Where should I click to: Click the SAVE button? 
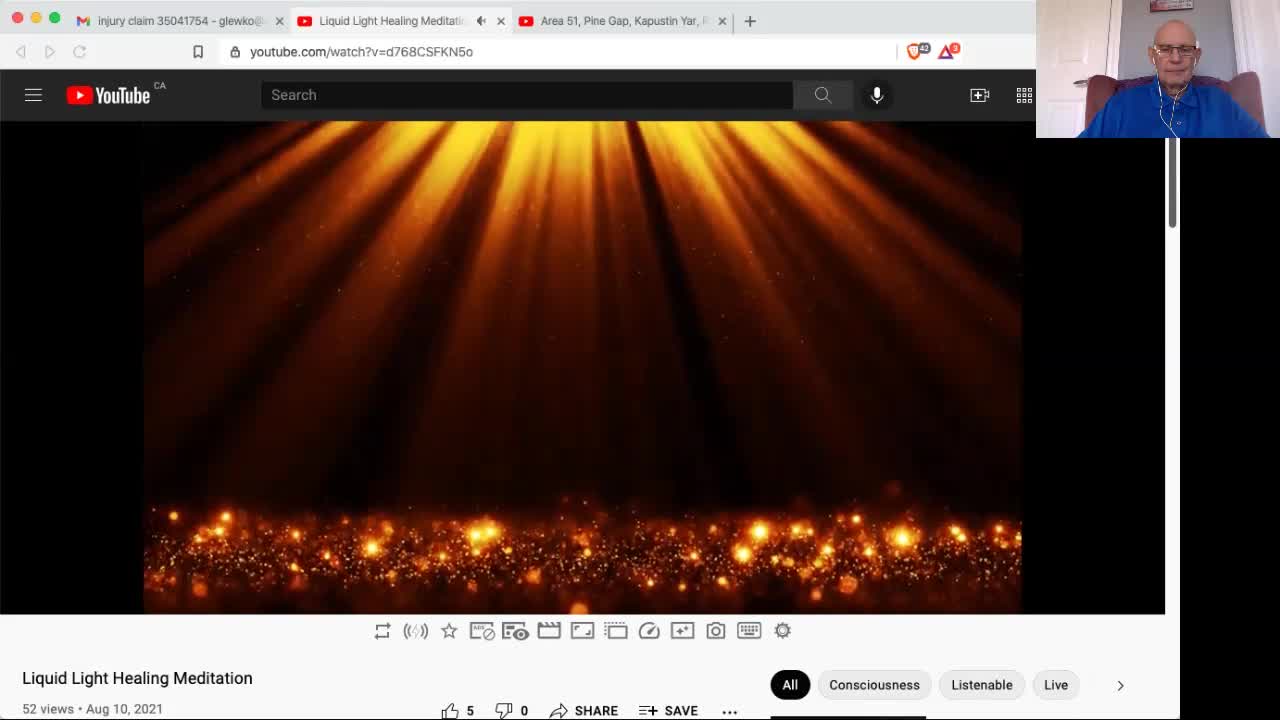pyautogui.click(x=668, y=711)
